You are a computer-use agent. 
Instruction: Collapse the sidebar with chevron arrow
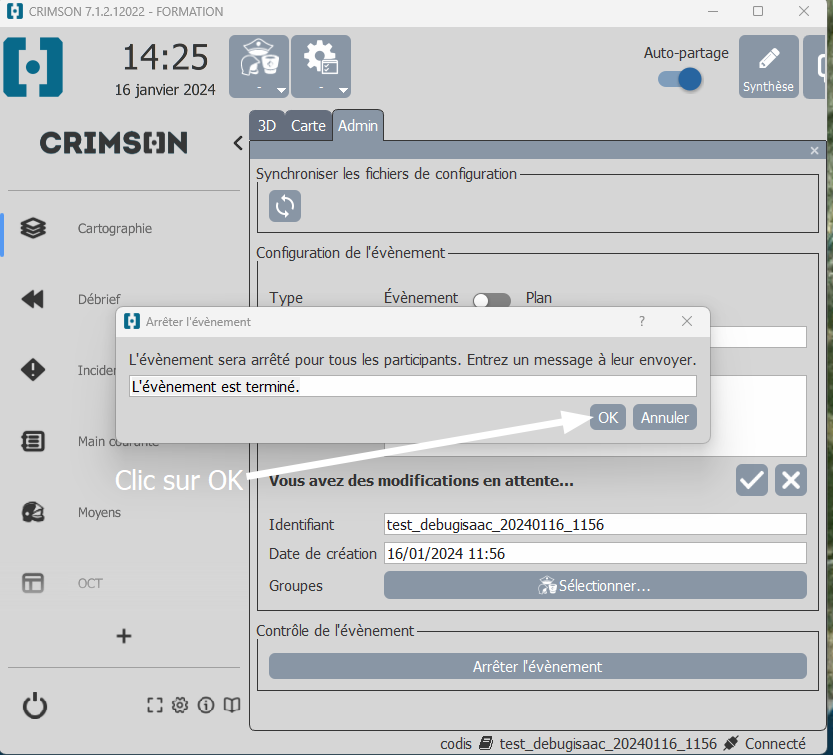point(238,143)
